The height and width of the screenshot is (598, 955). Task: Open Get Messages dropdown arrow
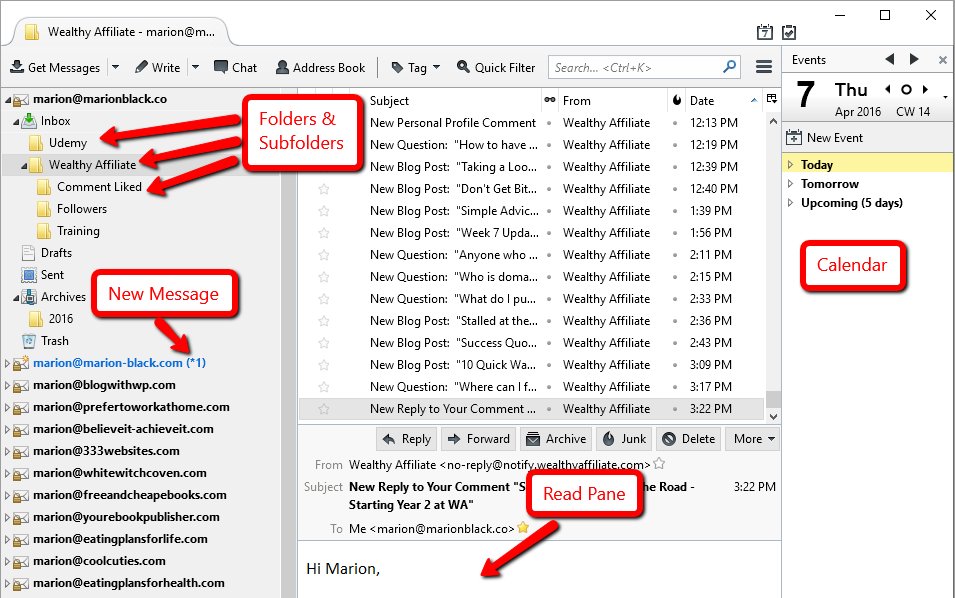coord(115,67)
